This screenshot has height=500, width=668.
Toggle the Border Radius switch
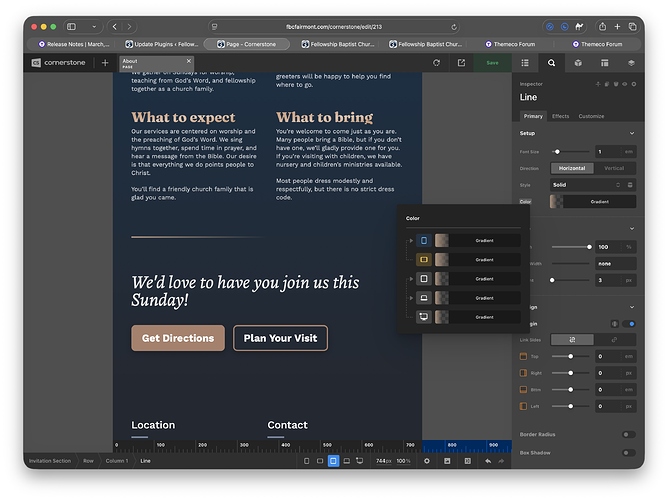coord(628,434)
